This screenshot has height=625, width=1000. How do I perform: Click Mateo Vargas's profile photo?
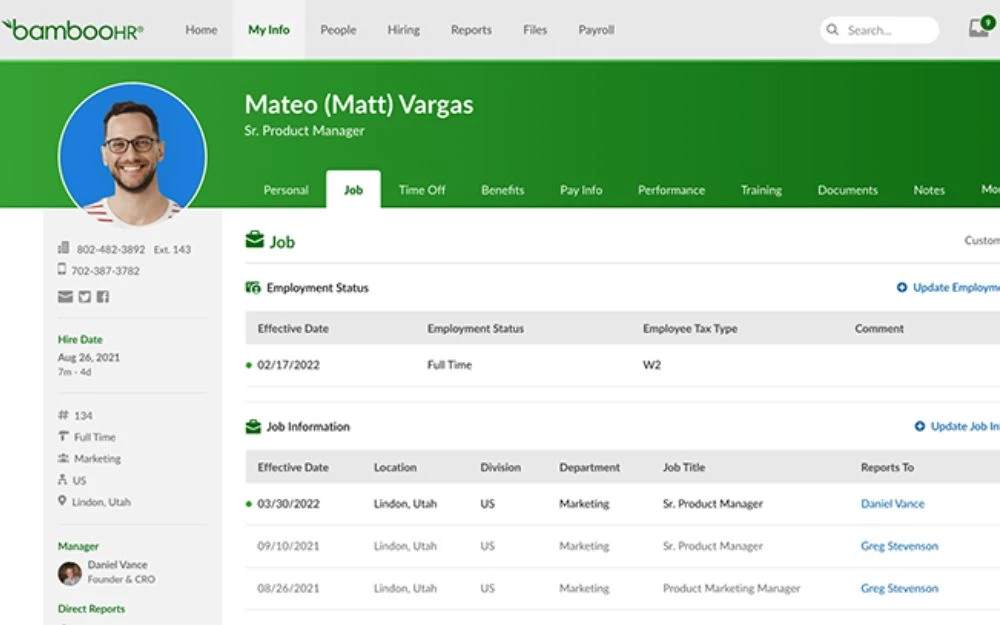click(132, 156)
